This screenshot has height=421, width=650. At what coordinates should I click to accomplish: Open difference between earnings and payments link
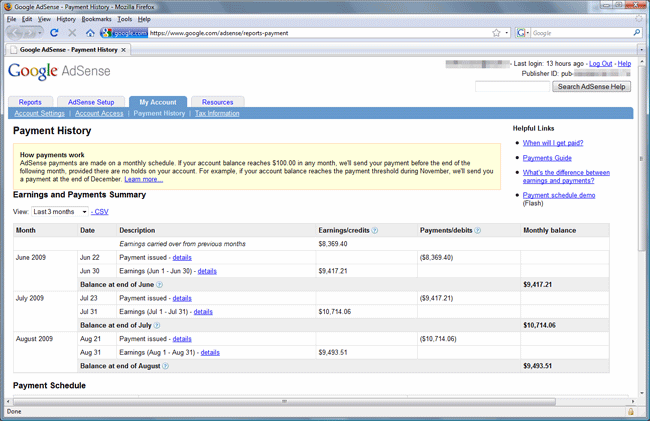click(566, 177)
